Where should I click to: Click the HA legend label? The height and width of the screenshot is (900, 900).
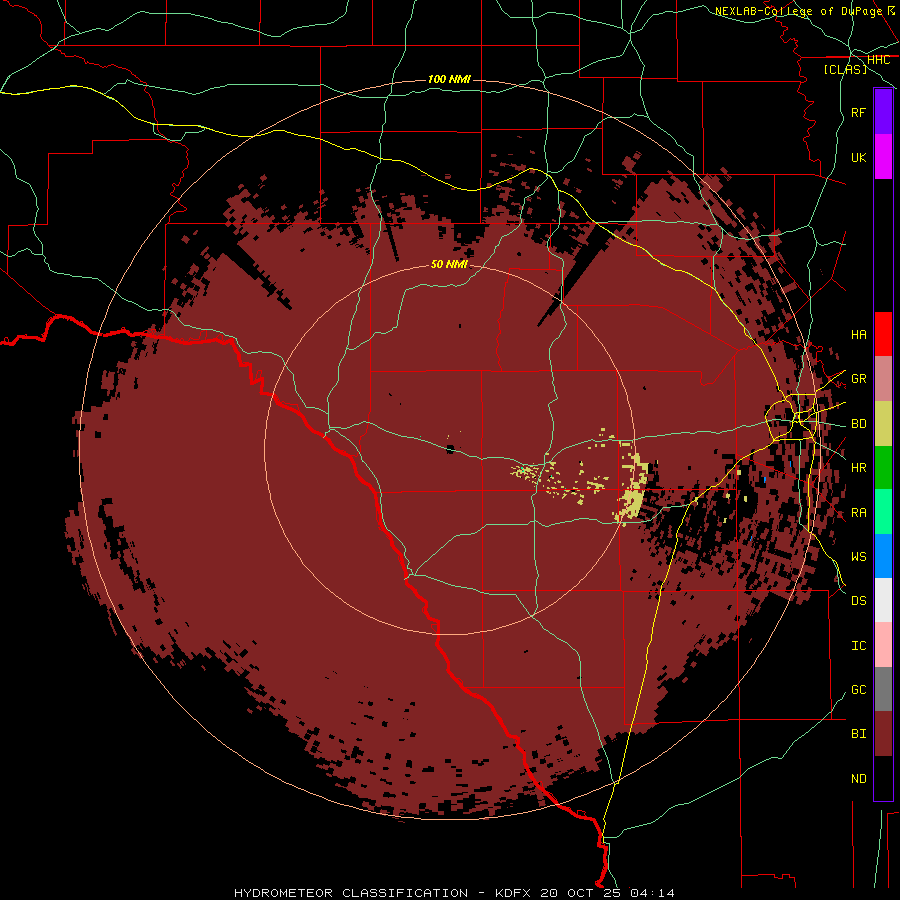858,335
